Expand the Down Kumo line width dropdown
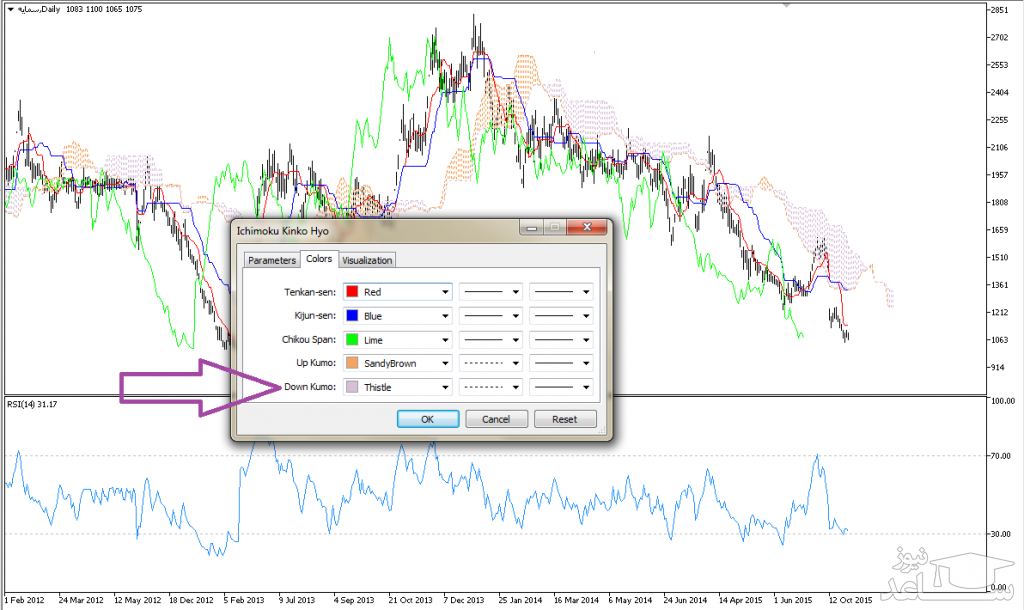The height and width of the screenshot is (610, 1024). tap(561, 387)
